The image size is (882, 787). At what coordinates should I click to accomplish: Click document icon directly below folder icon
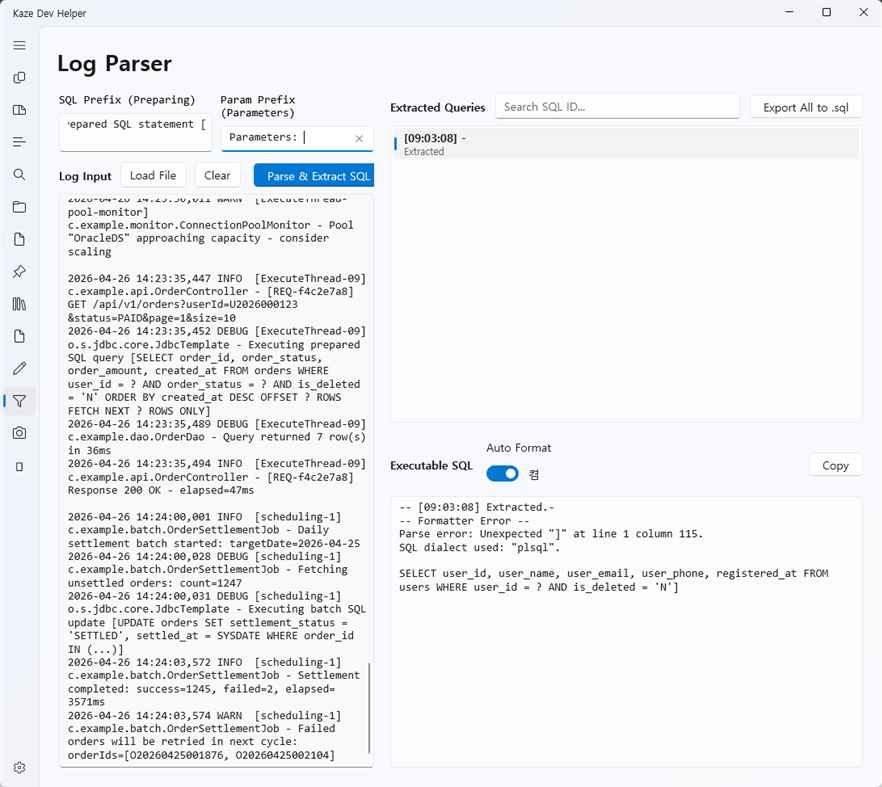[20, 240]
